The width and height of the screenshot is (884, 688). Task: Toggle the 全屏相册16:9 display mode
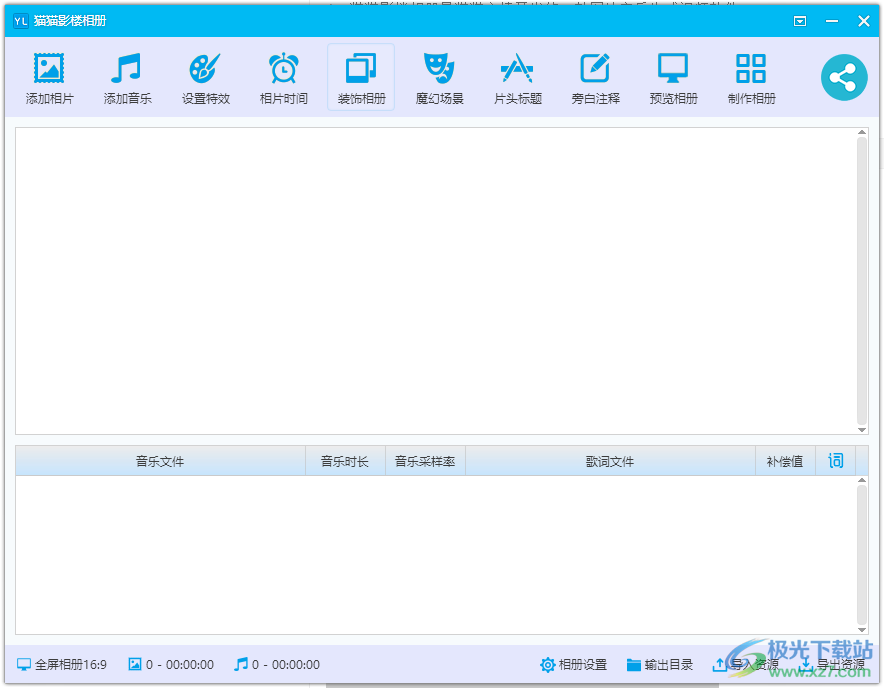click(62, 665)
